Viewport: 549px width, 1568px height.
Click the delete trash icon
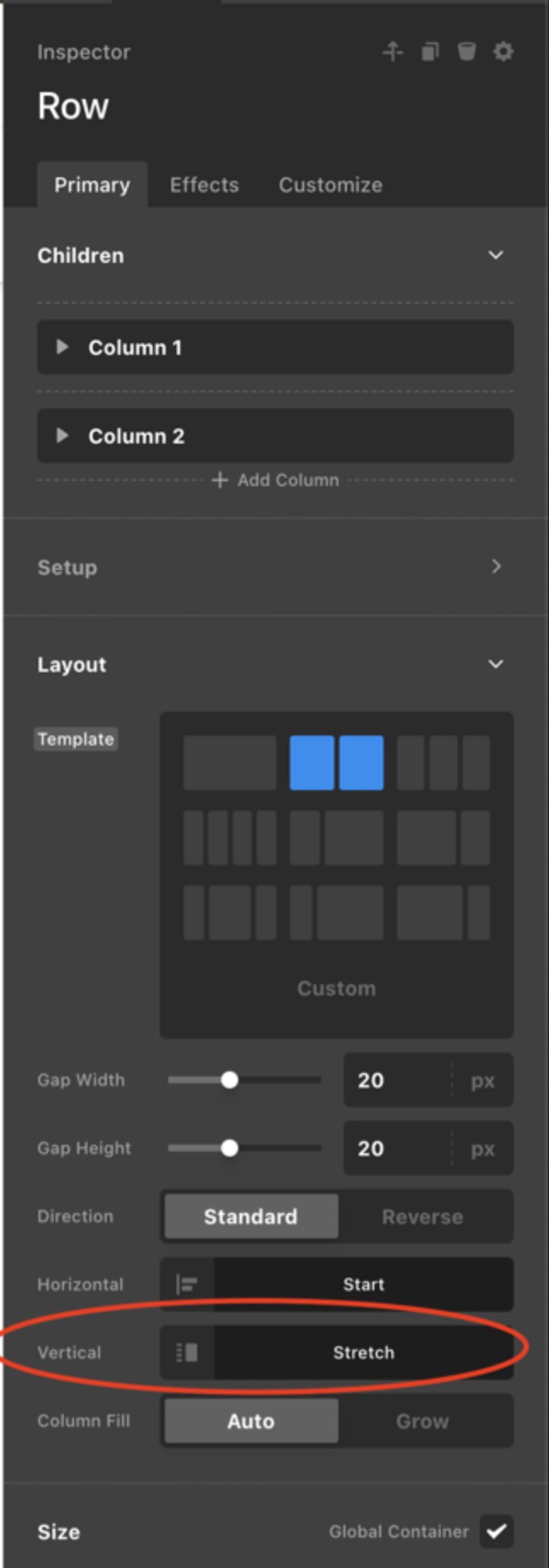tap(466, 52)
